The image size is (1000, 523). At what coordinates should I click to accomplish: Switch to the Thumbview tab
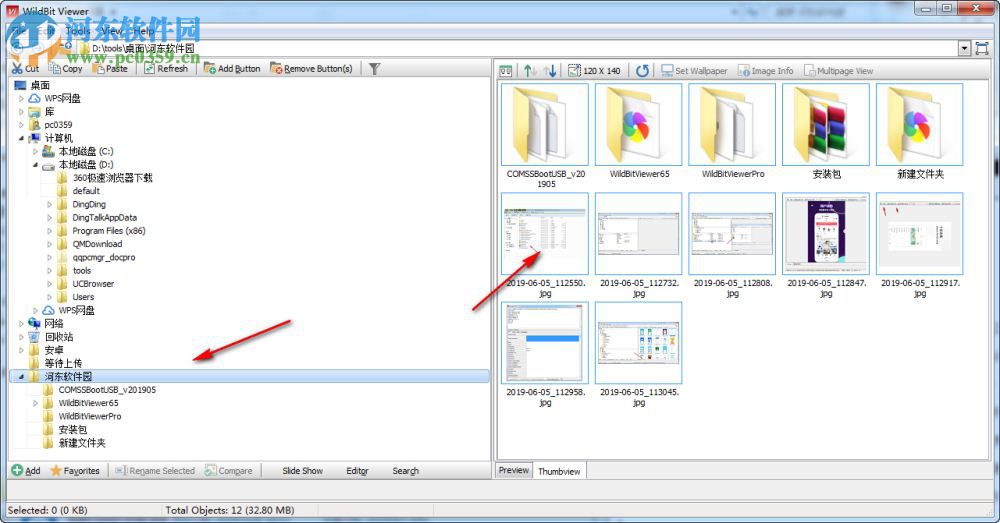[x=559, y=471]
